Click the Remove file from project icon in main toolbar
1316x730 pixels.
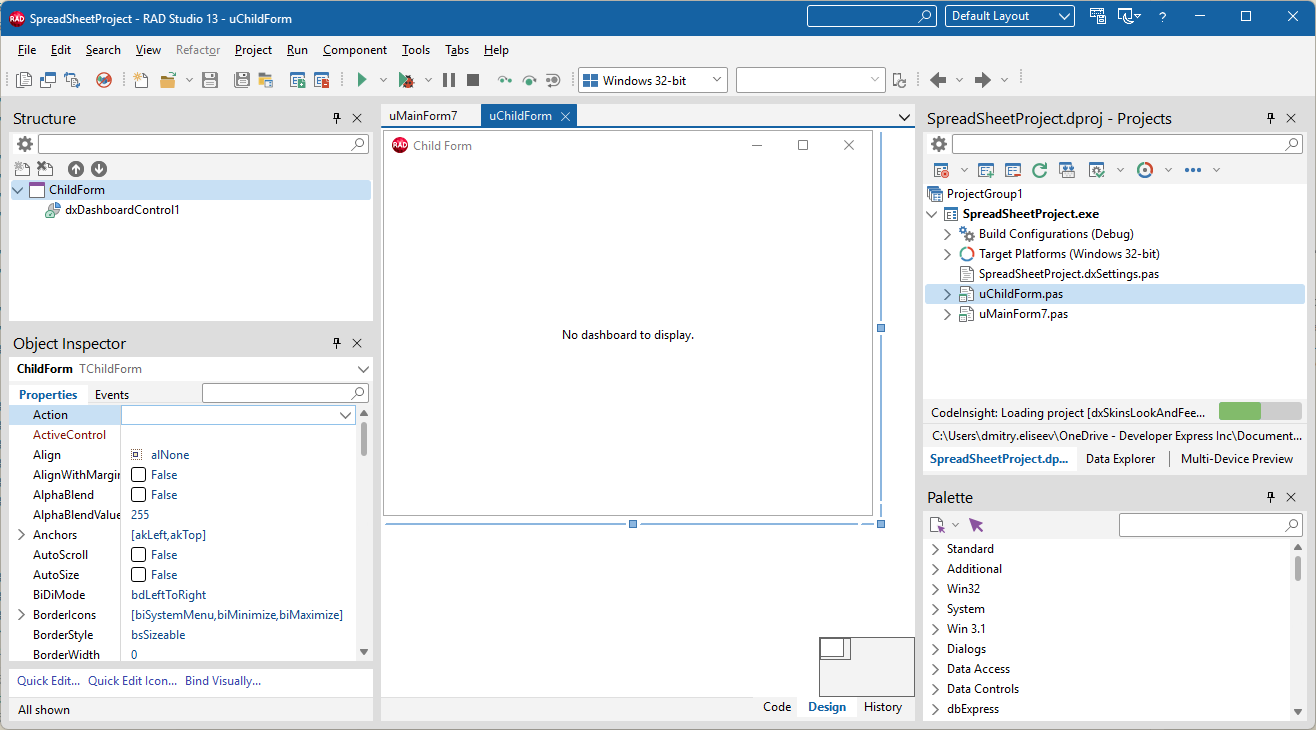[x=322, y=80]
